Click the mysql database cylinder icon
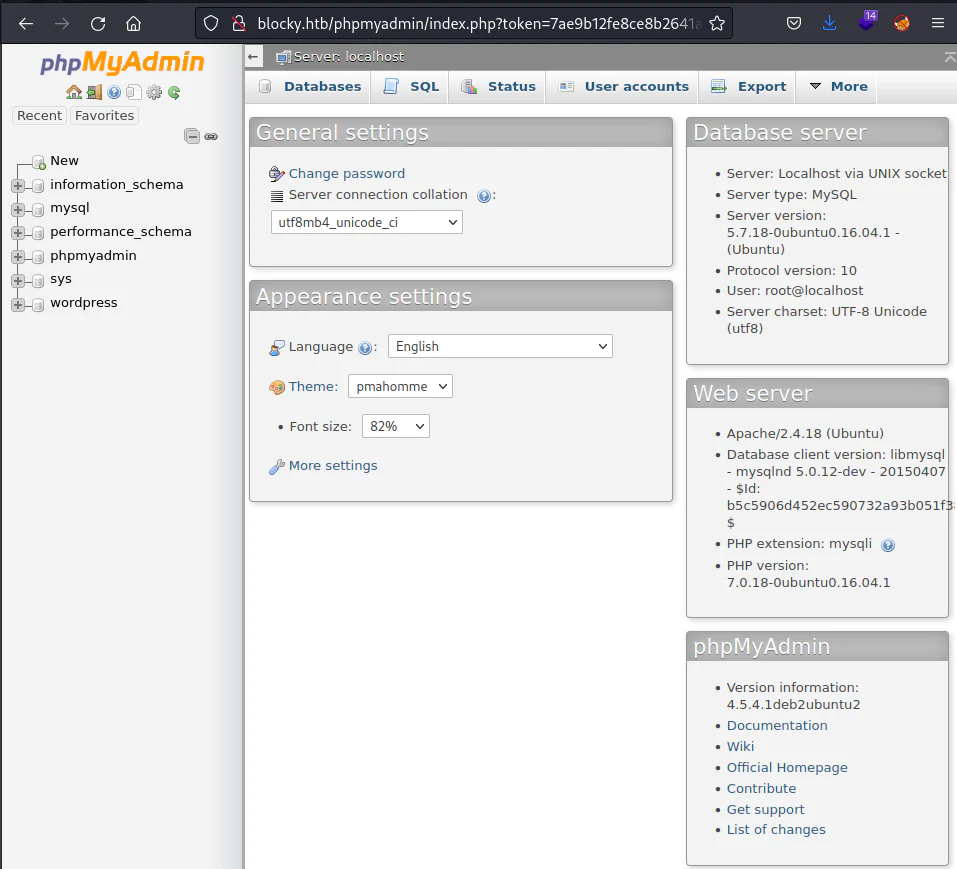957x869 pixels. 38,210
